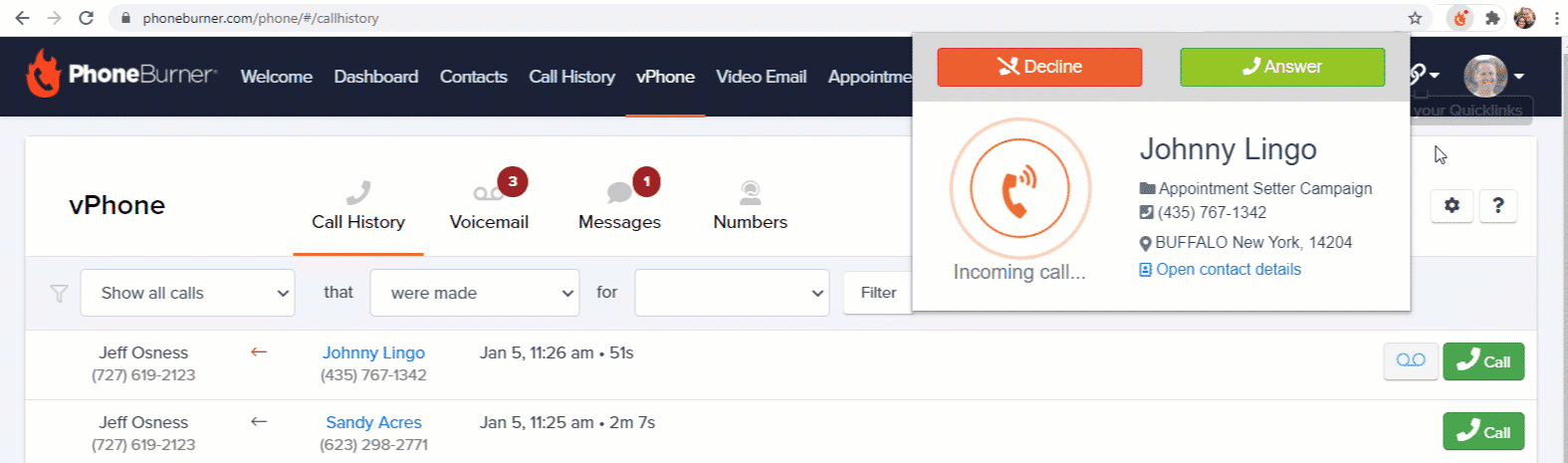Open the vPhone settings gear
This screenshot has height=463, width=1568.
point(1452,205)
